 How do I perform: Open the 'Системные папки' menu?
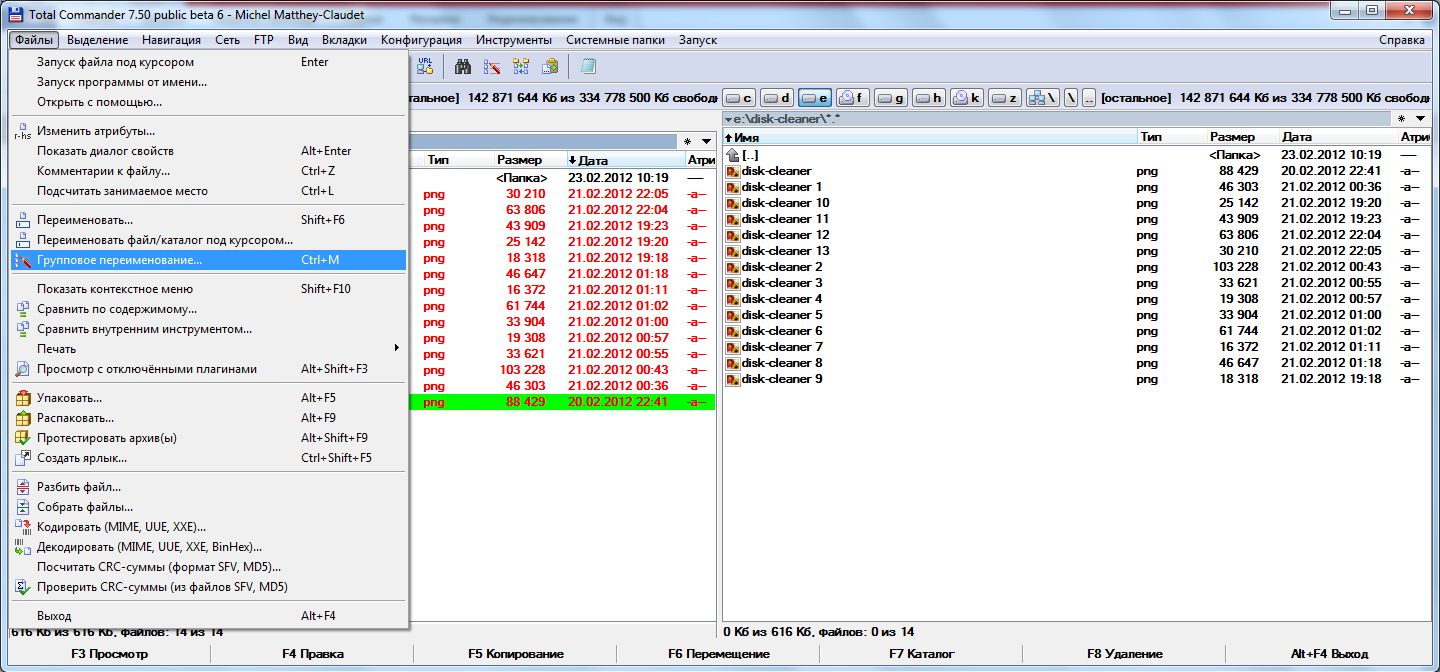615,40
